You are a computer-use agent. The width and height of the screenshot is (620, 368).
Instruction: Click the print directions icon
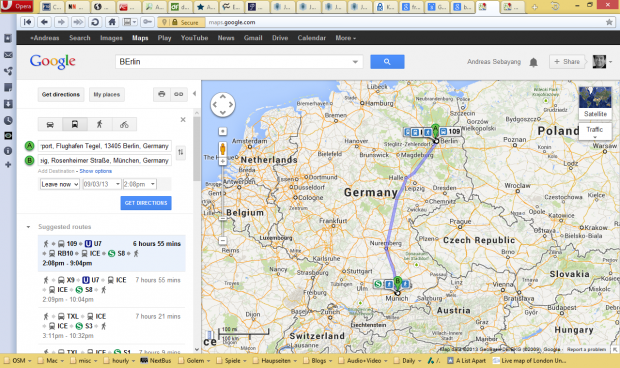[x=161, y=94]
